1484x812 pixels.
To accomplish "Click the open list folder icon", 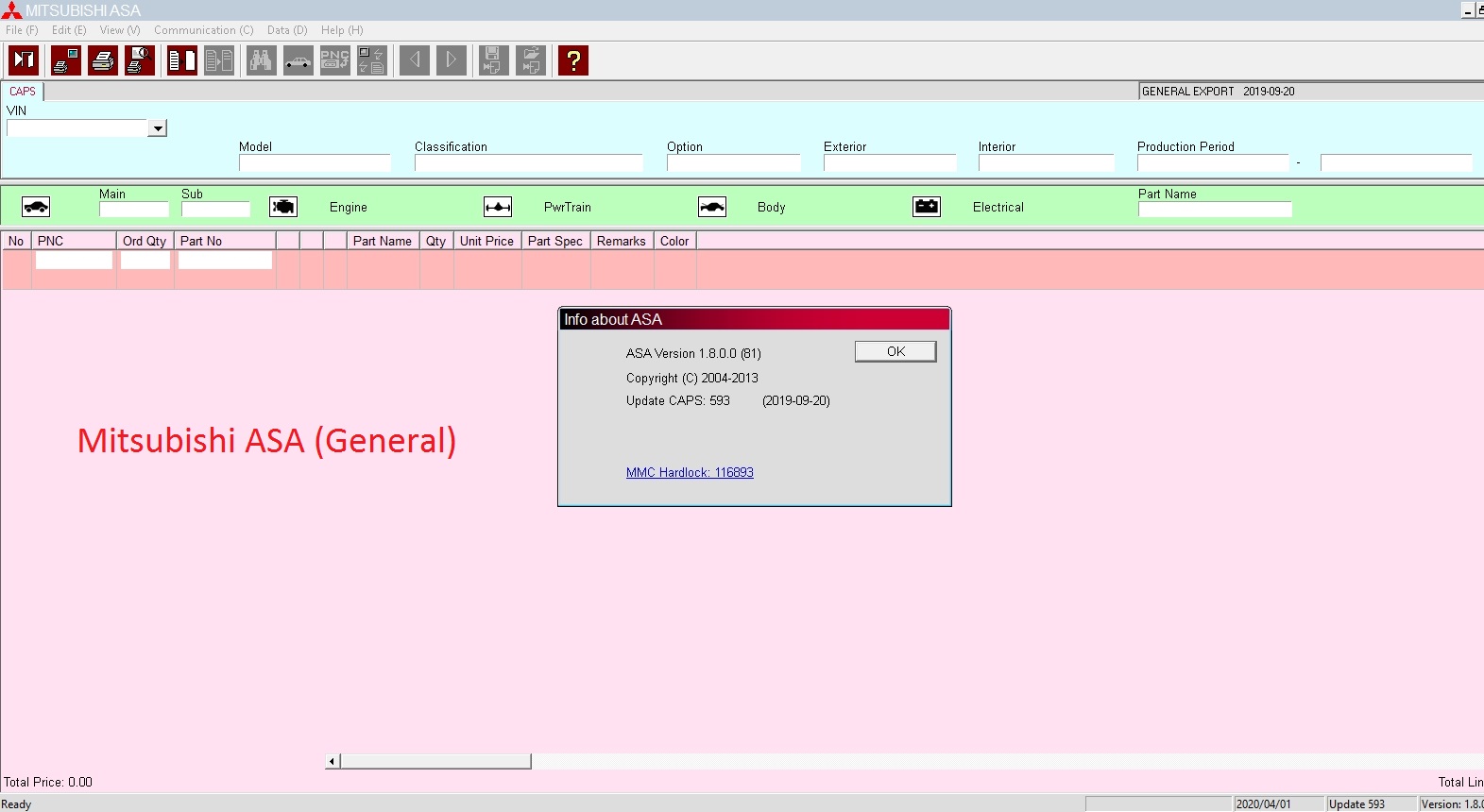I will 531,60.
